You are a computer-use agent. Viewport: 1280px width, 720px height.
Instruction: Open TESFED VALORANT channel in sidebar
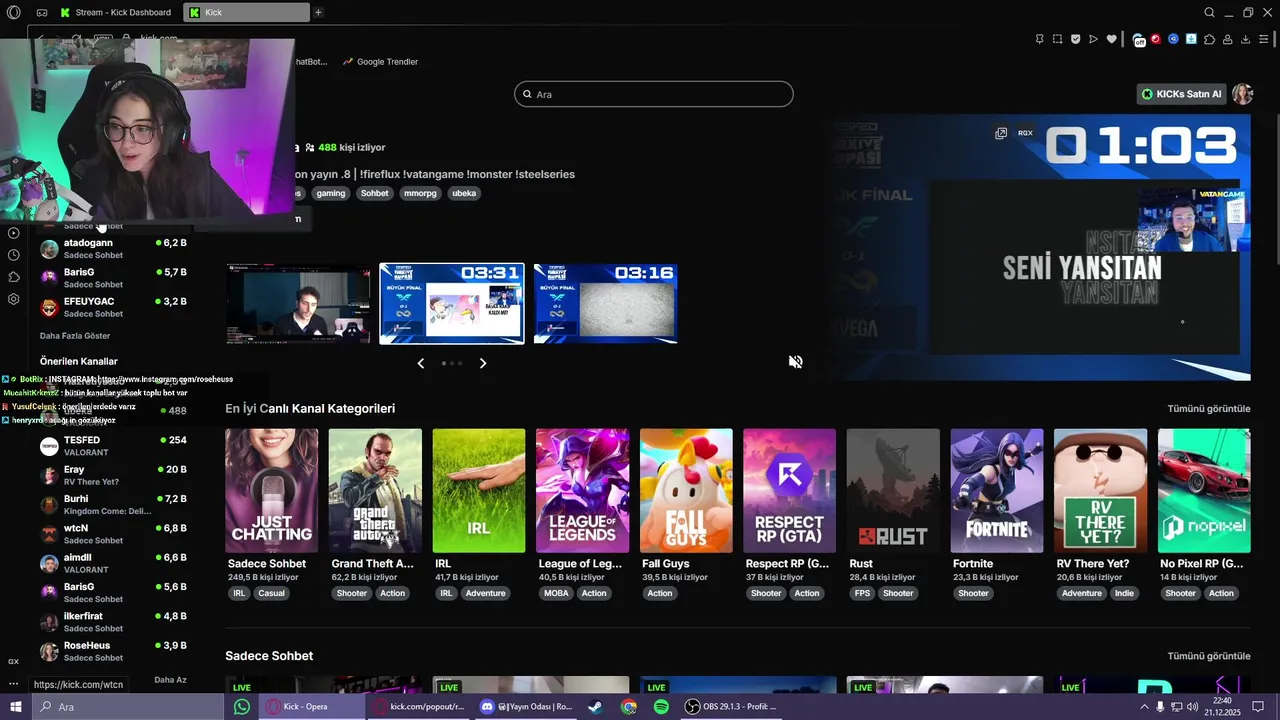point(113,445)
